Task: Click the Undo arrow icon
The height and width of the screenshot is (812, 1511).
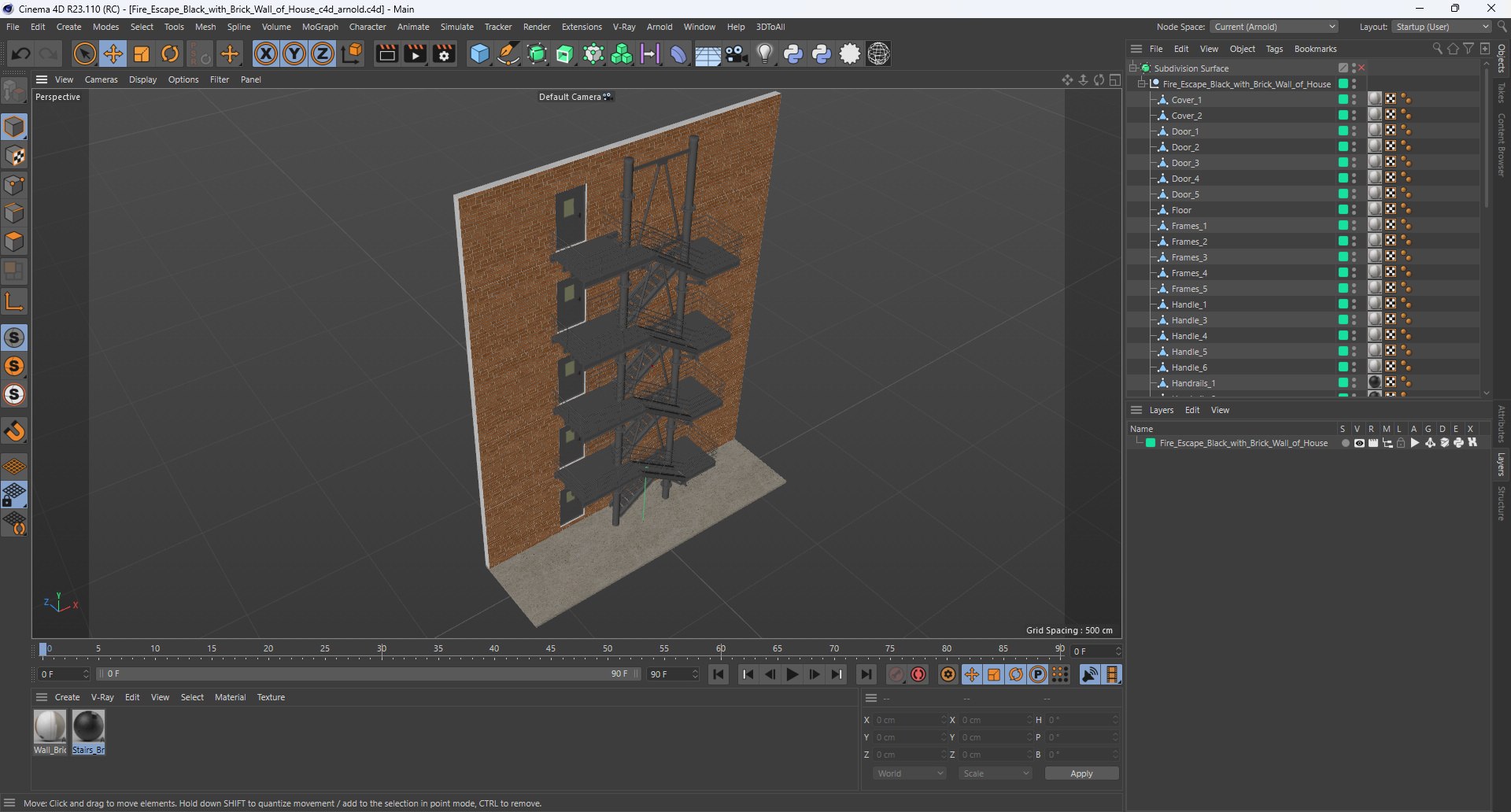Action: coord(21,54)
